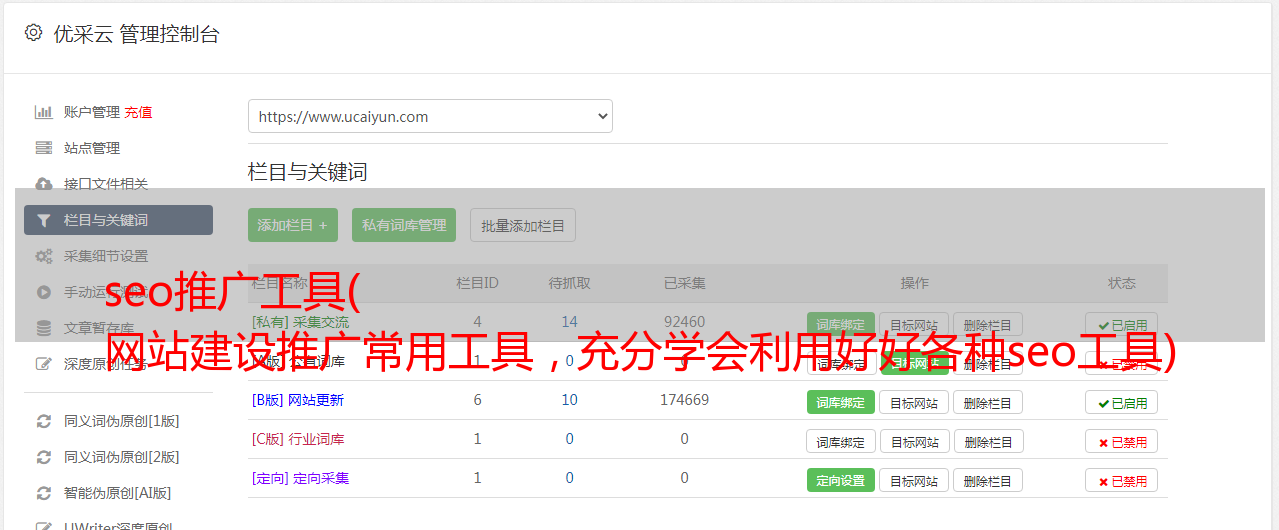Click the 92460 collected count
This screenshot has width=1279, height=530.
(x=684, y=322)
